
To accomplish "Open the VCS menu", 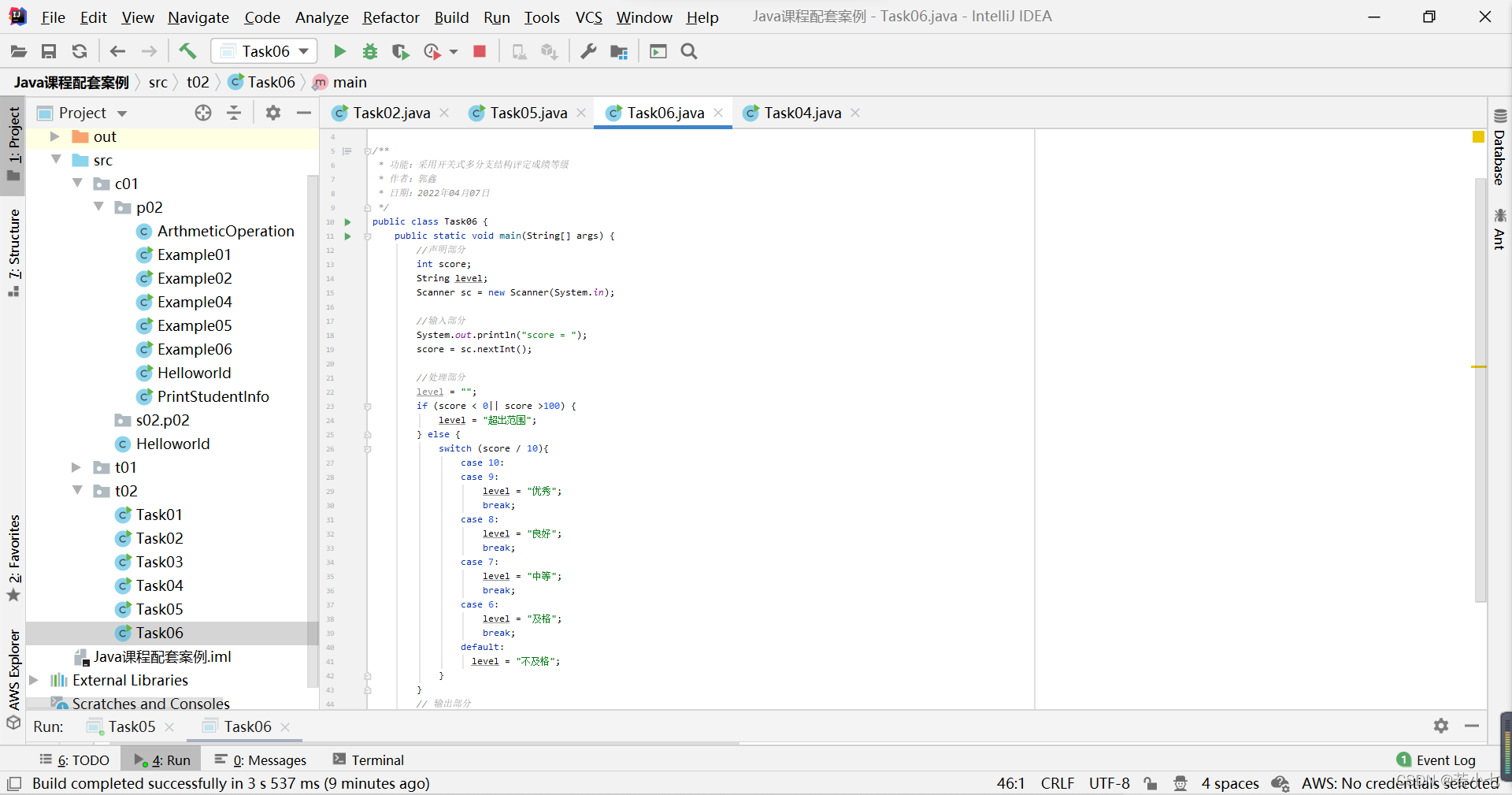I will (x=588, y=17).
